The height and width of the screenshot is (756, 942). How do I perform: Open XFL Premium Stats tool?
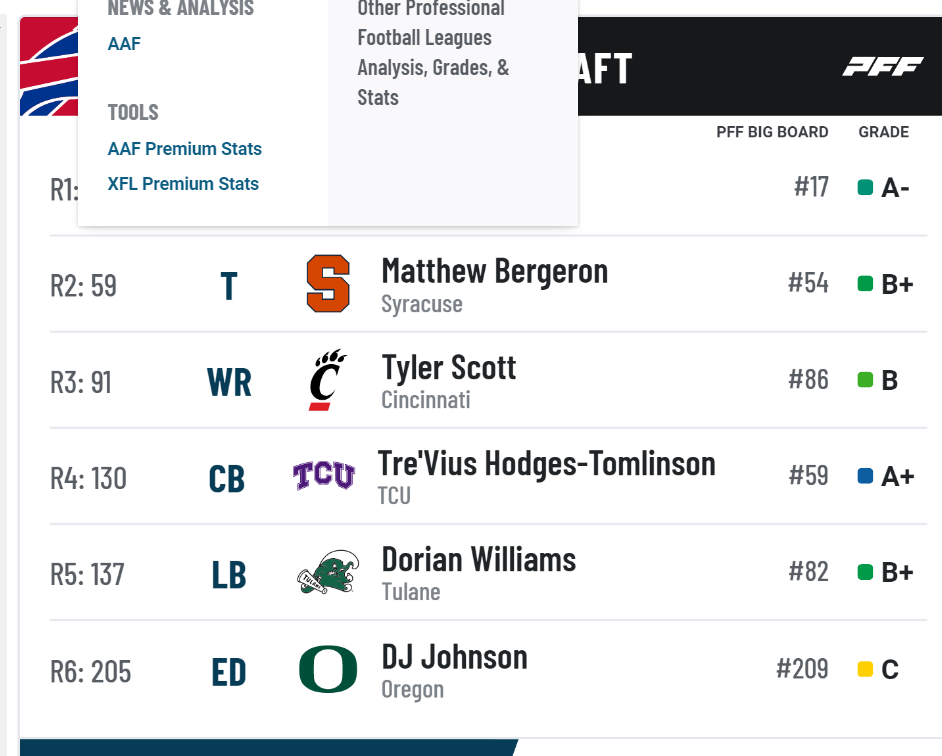183,183
